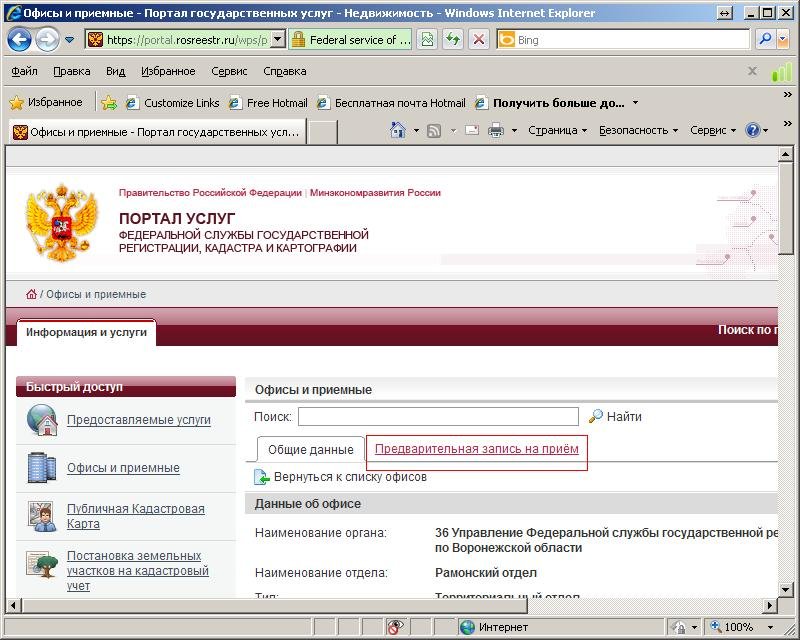Open the Страница dropdown menu
The image size is (800, 640).
pyautogui.click(x=552, y=130)
